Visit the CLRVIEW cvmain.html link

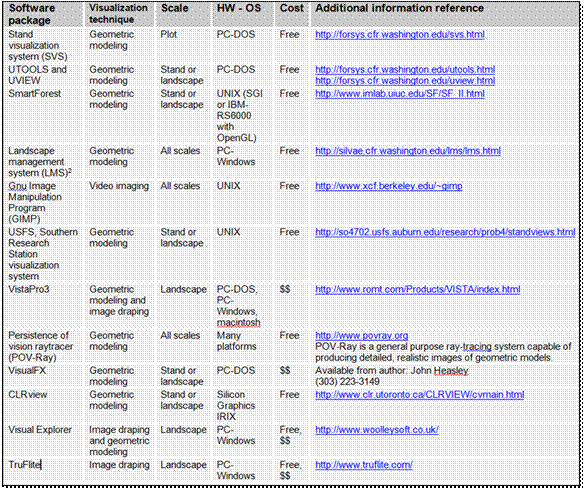pyautogui.click(x=419, y=395)
